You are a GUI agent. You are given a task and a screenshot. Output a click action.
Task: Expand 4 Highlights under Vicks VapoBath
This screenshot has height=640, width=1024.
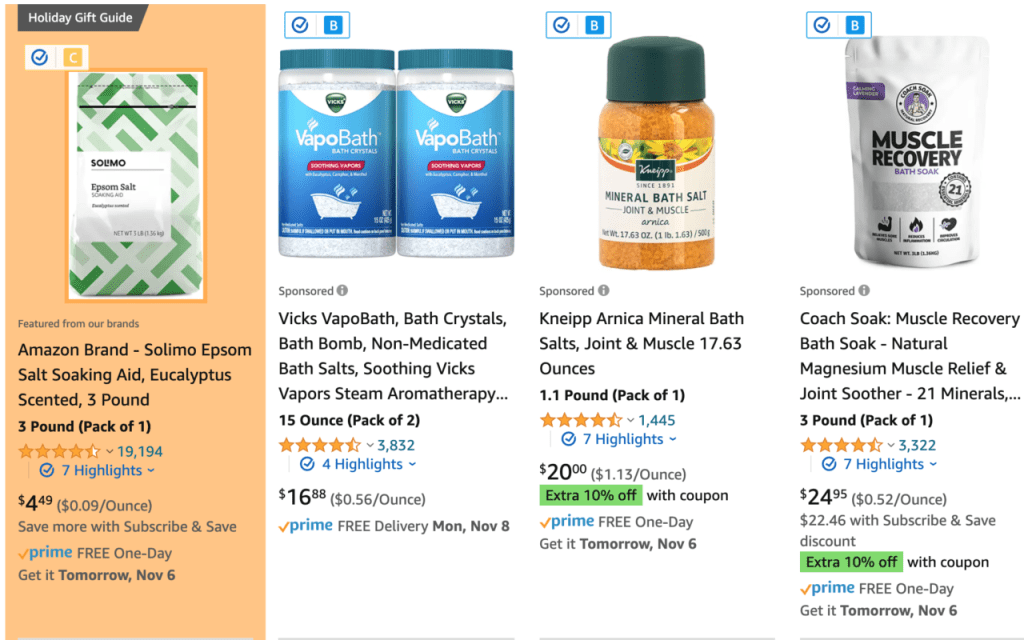point(362,464)
